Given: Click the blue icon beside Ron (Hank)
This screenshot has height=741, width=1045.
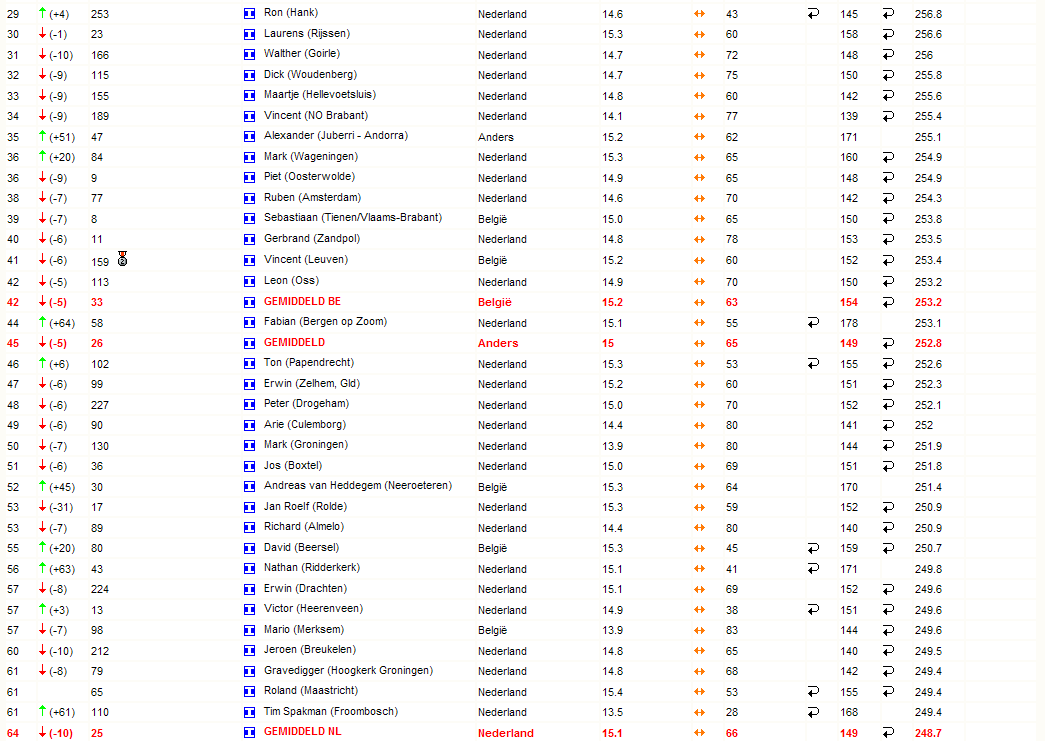Looking at the screenshot, I should pos(249,13).
